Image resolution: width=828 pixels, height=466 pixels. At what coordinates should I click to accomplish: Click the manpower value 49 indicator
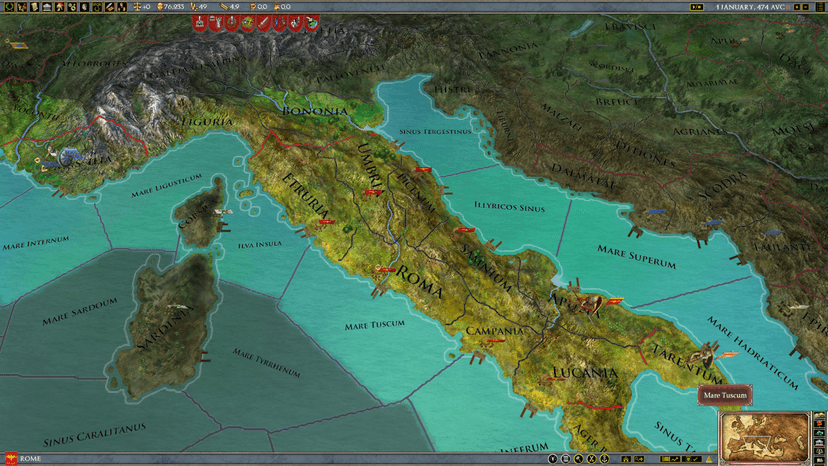coord(199,7)
